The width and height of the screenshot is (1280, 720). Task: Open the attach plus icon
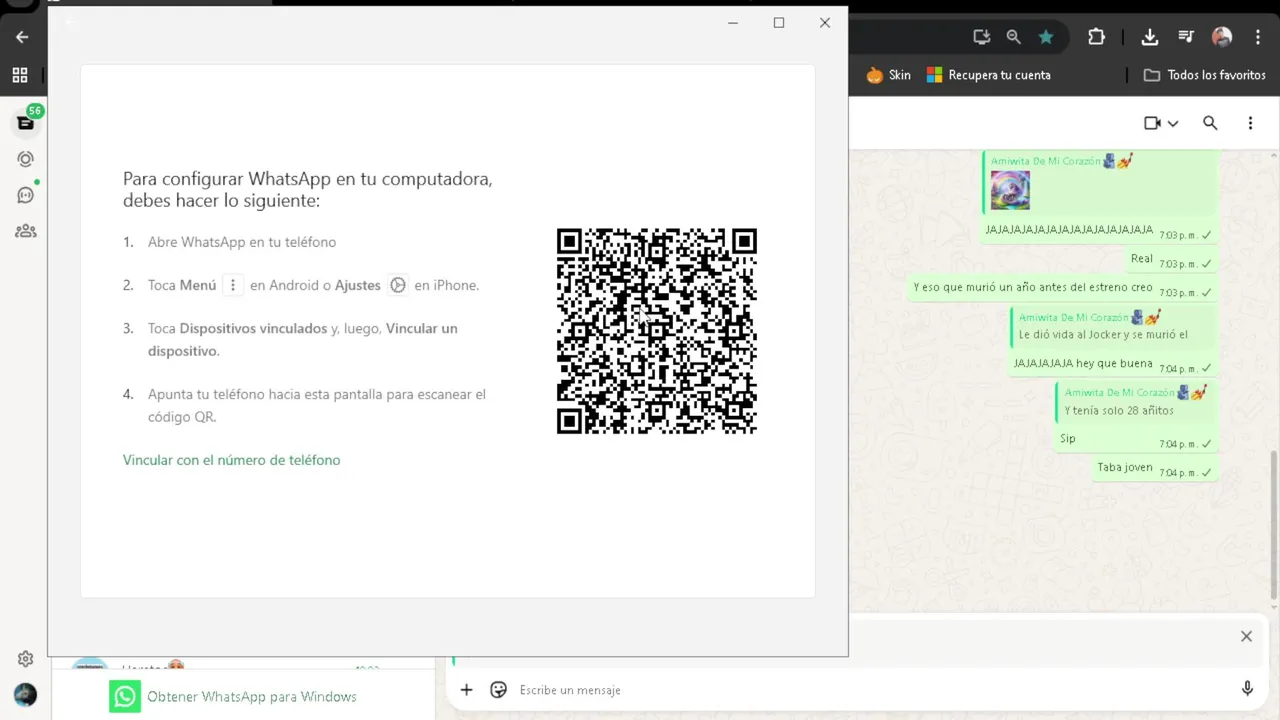pos(466,689)
